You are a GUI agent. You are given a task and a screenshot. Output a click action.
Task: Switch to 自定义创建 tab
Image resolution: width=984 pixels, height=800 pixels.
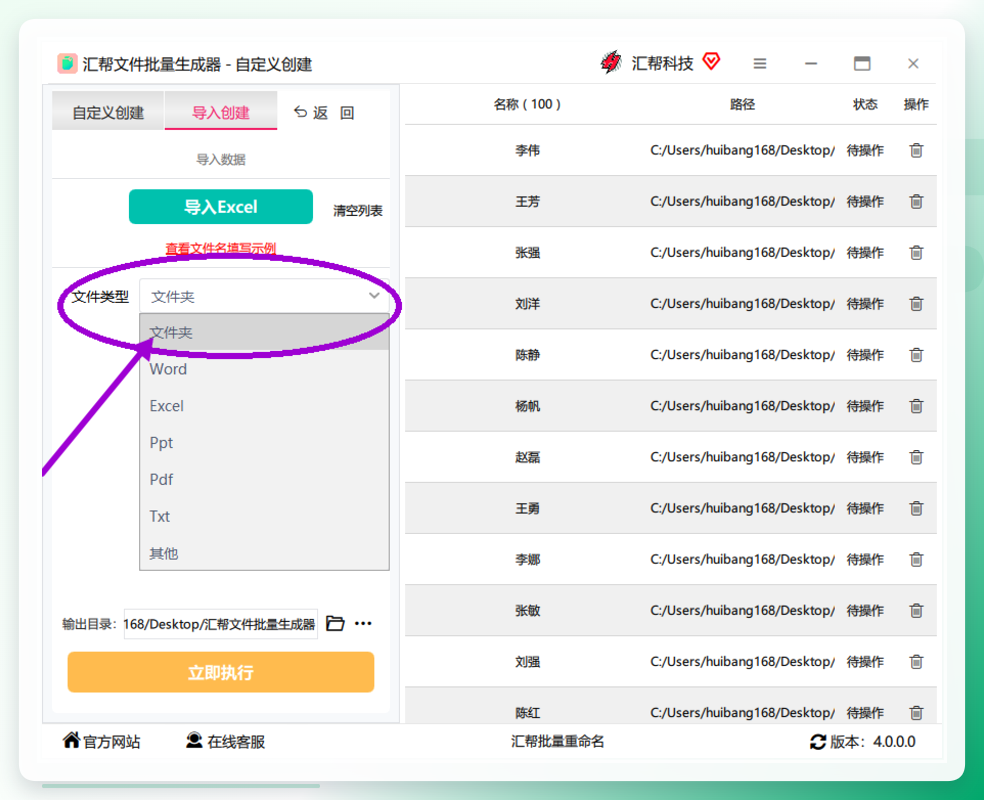tap(108, 112)
